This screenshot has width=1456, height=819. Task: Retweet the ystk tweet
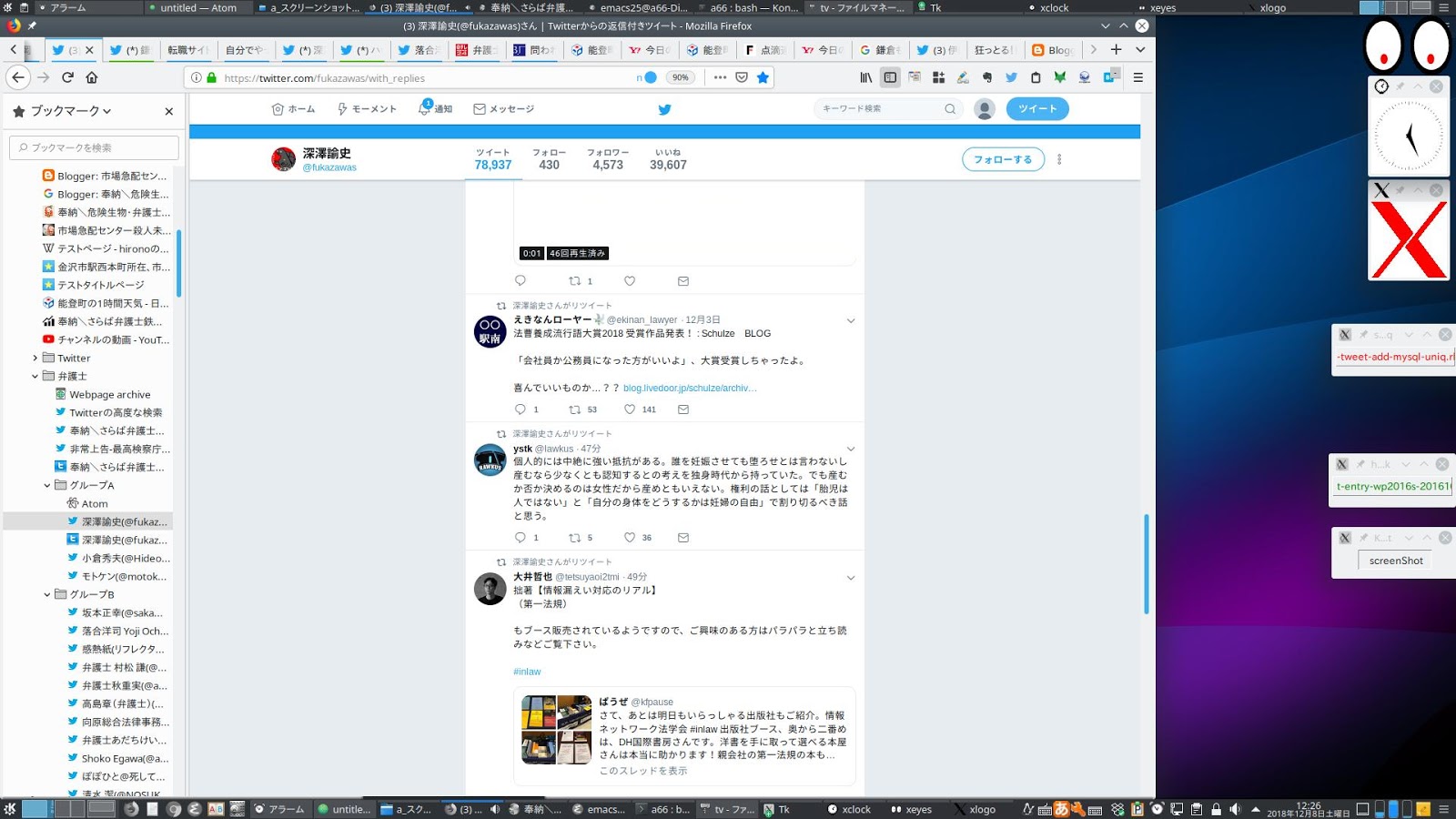coord(574,538)
